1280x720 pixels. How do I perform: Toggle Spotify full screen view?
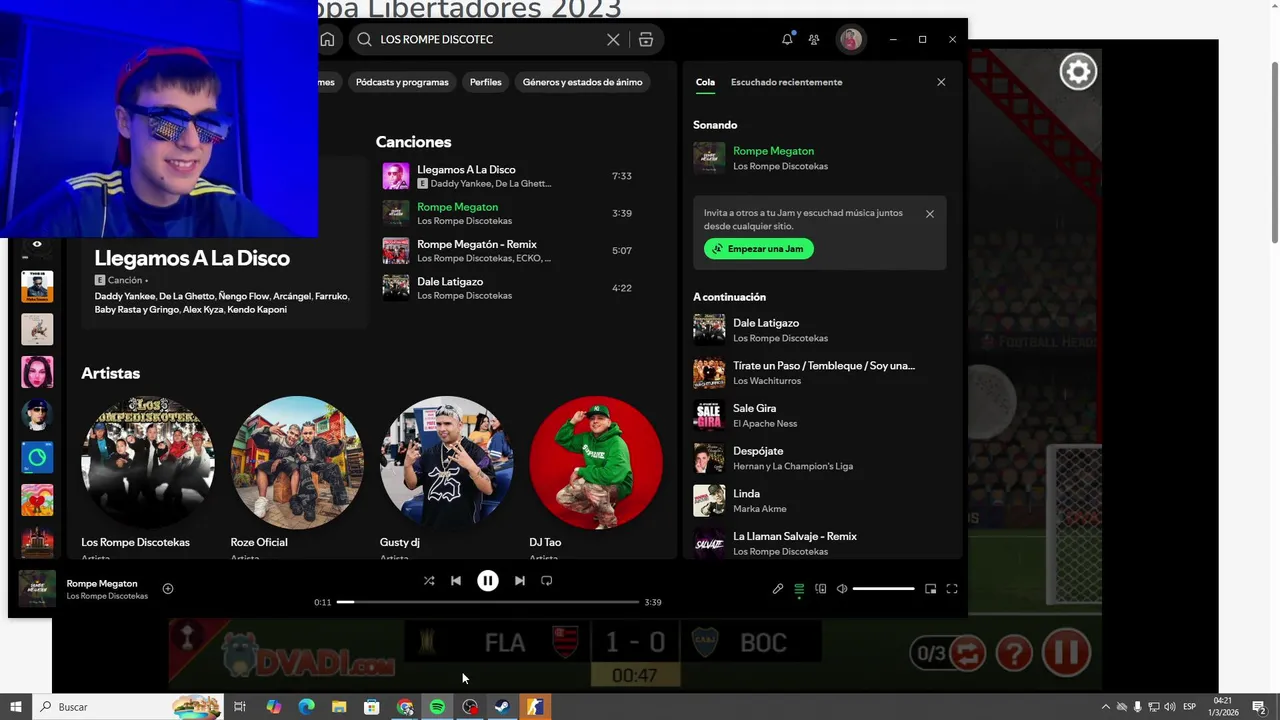(952, 589)
